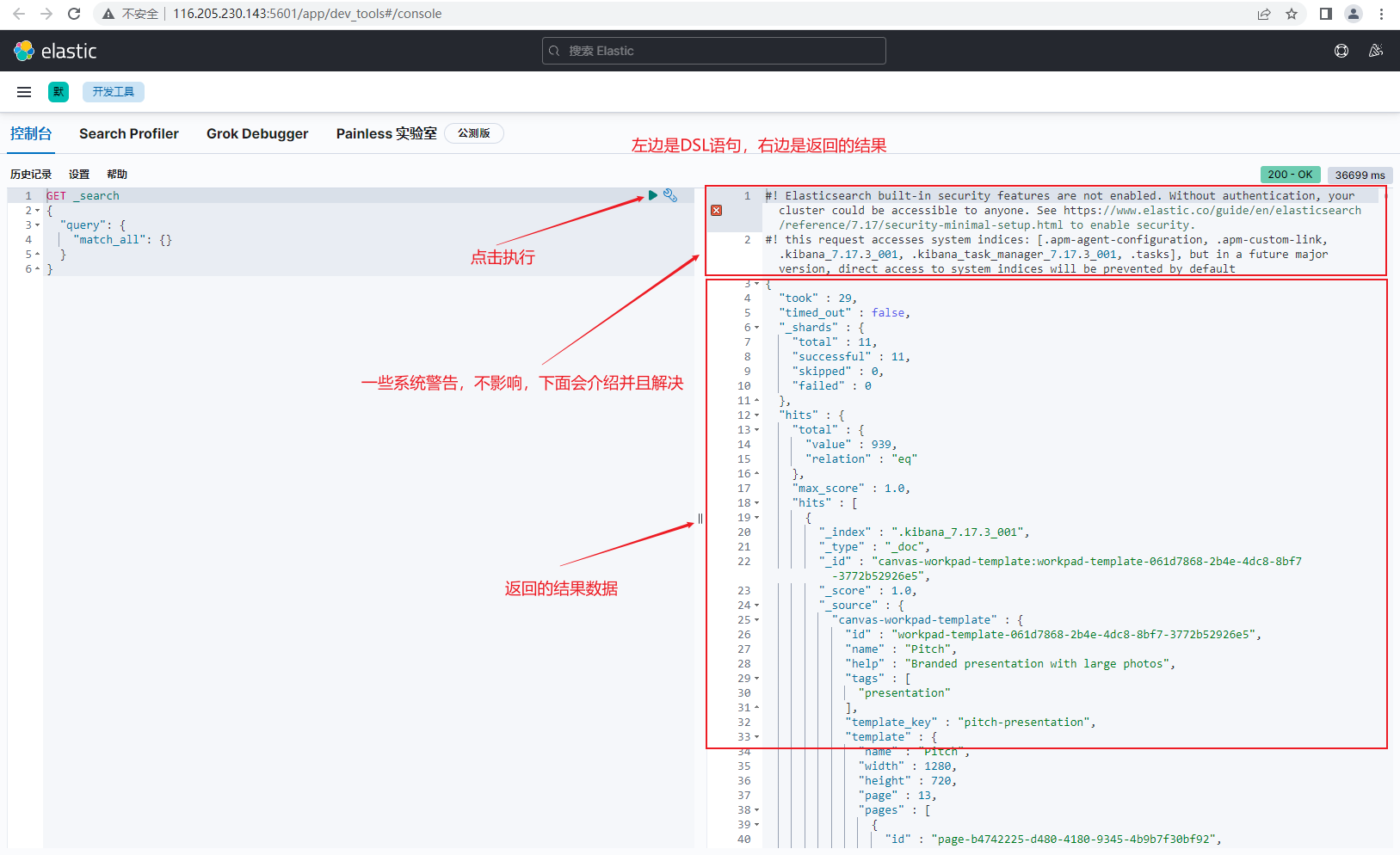Click the "max_score" : 1.0 line

tap(851, 489)
